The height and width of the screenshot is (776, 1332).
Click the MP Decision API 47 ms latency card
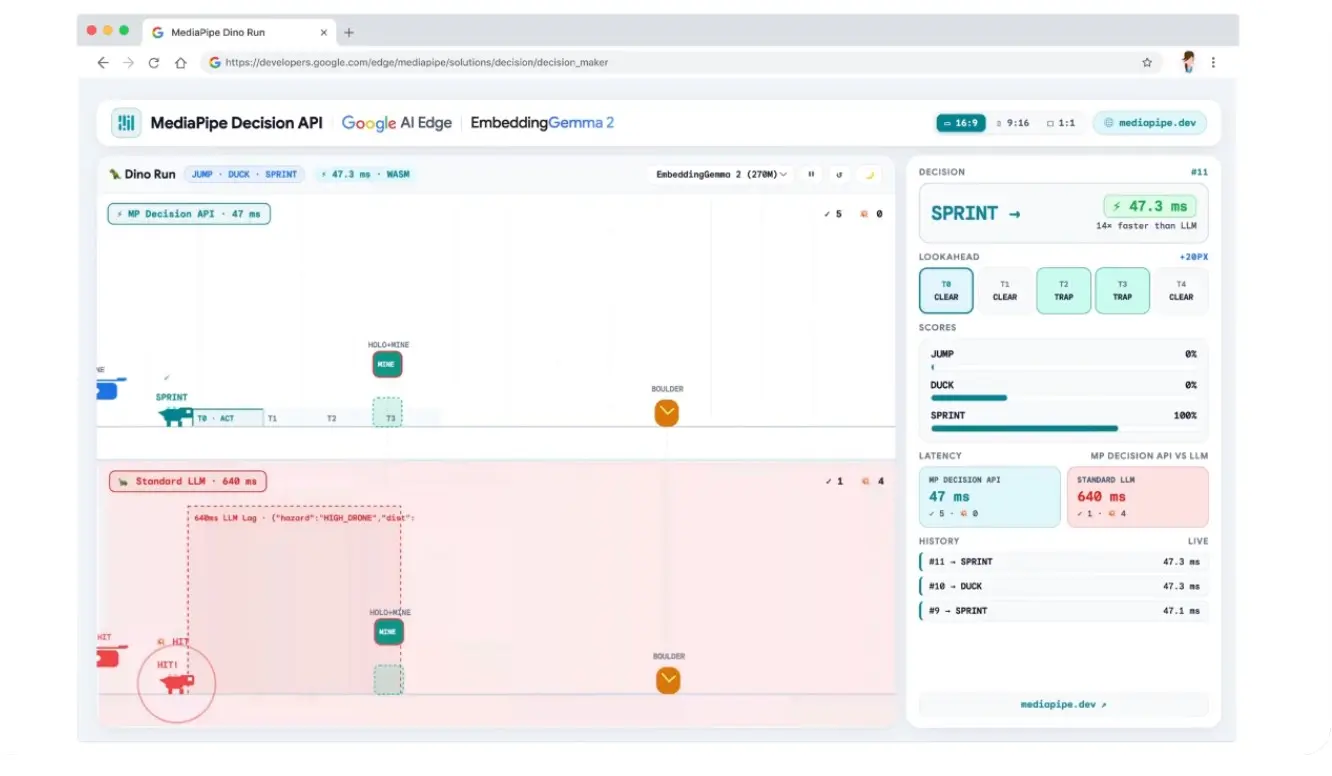pos(990,497)
